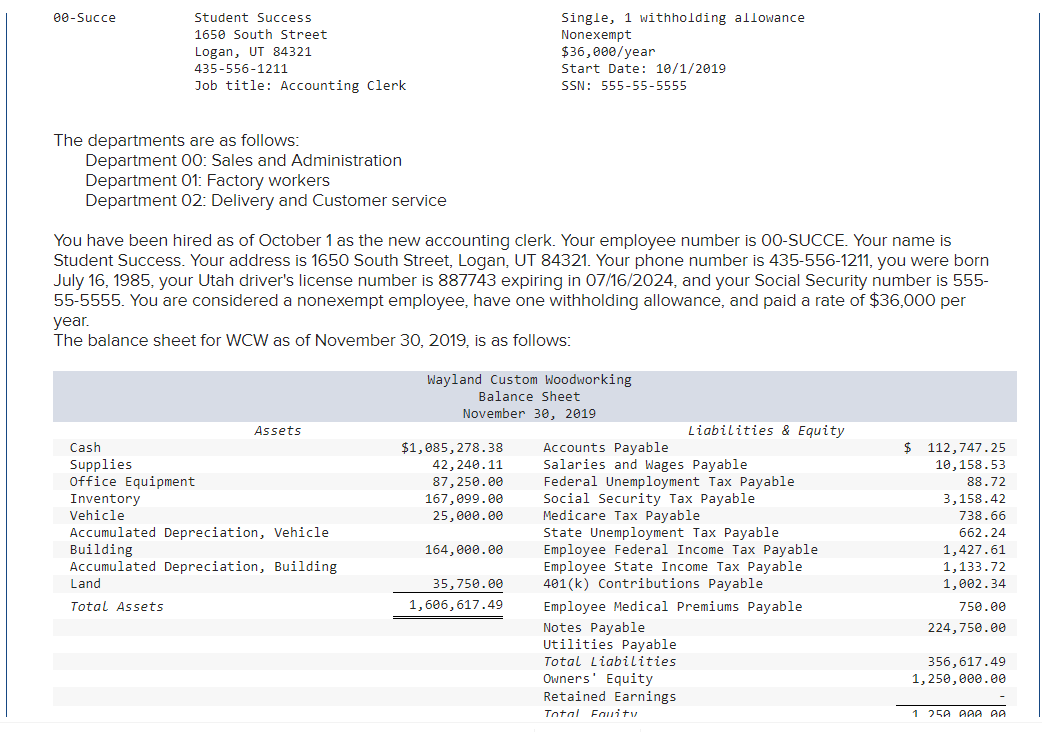Click Employee Medical Premiums Payable value 750.00
Screen dimensions: 1042x732
pyautogui.click(x=982, y=606)
